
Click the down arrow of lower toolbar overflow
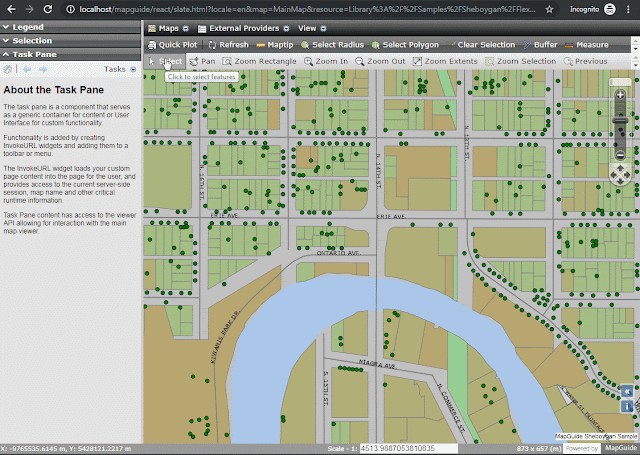[x=636, y=65]
